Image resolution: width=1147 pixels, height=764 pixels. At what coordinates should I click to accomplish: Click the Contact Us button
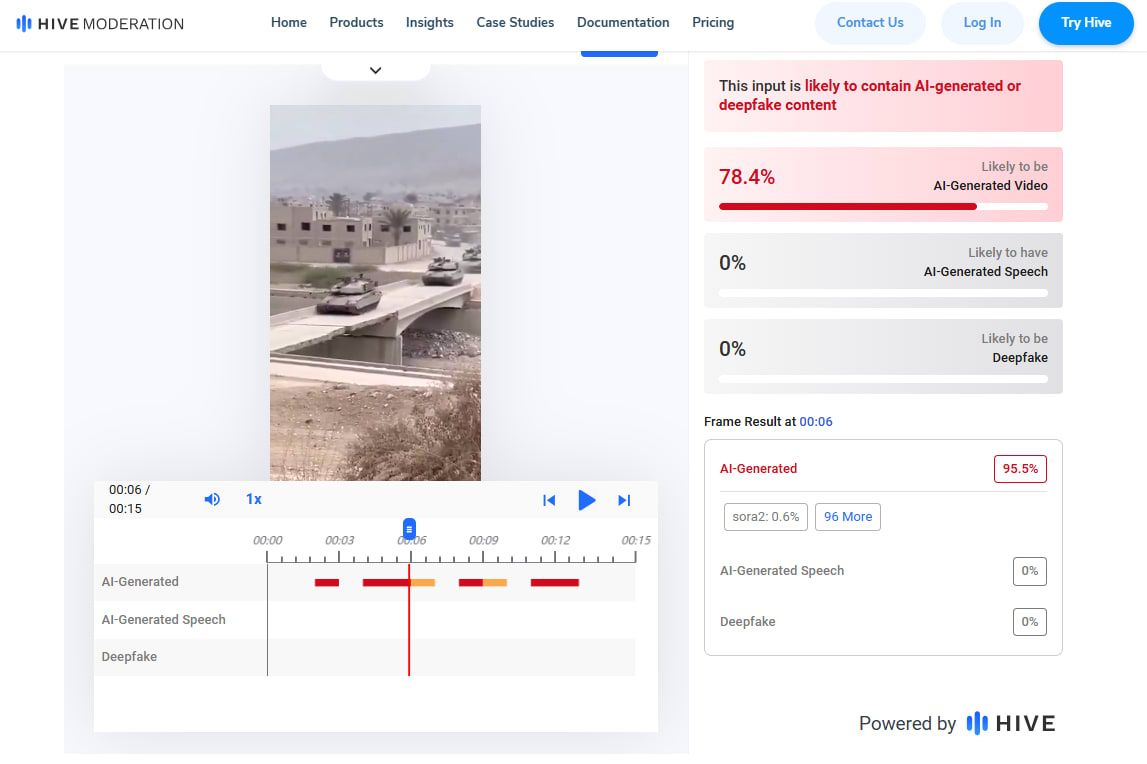[x=870, y=23]
